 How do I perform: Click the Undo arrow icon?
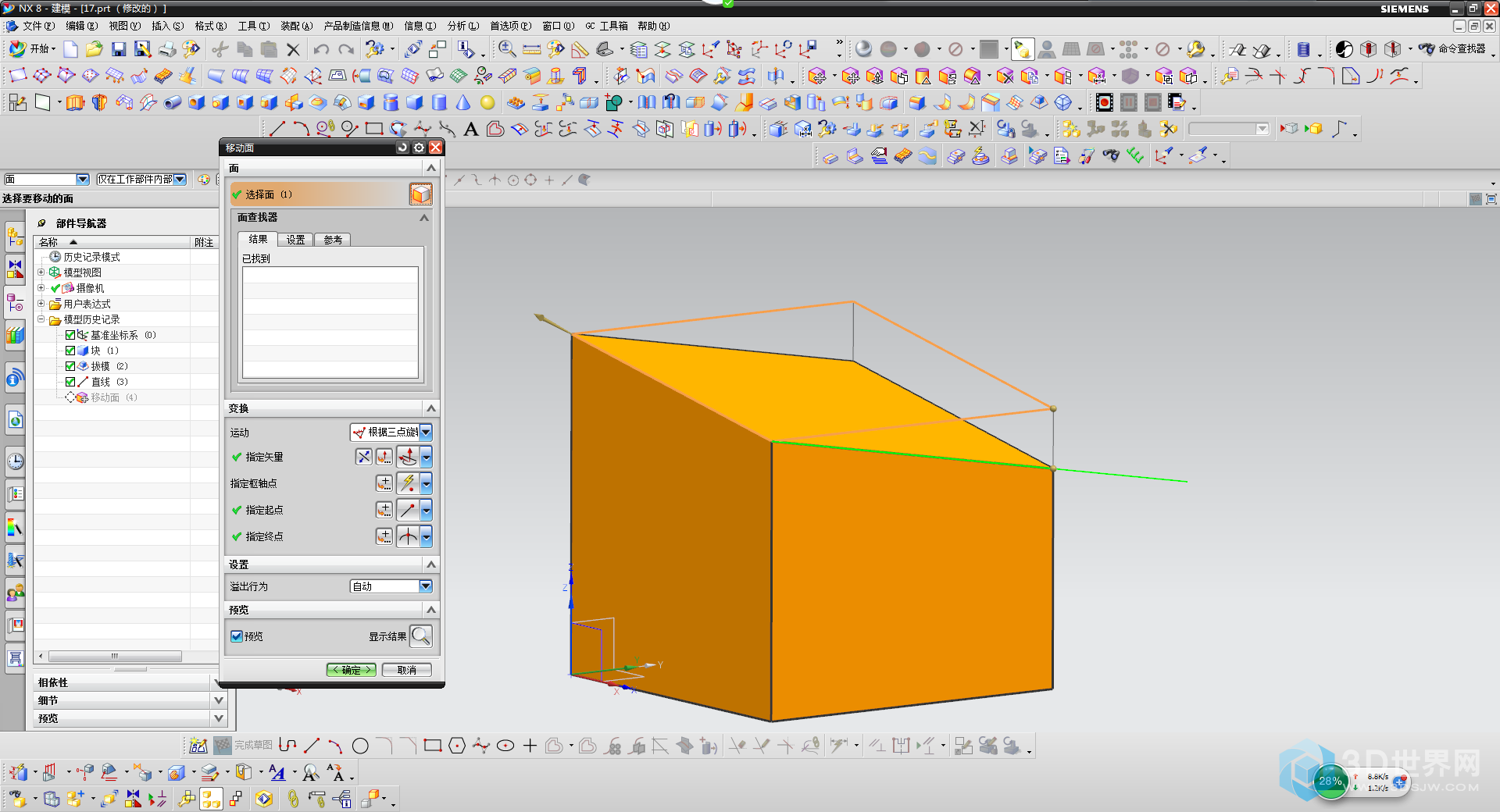[x=321, y=49]
